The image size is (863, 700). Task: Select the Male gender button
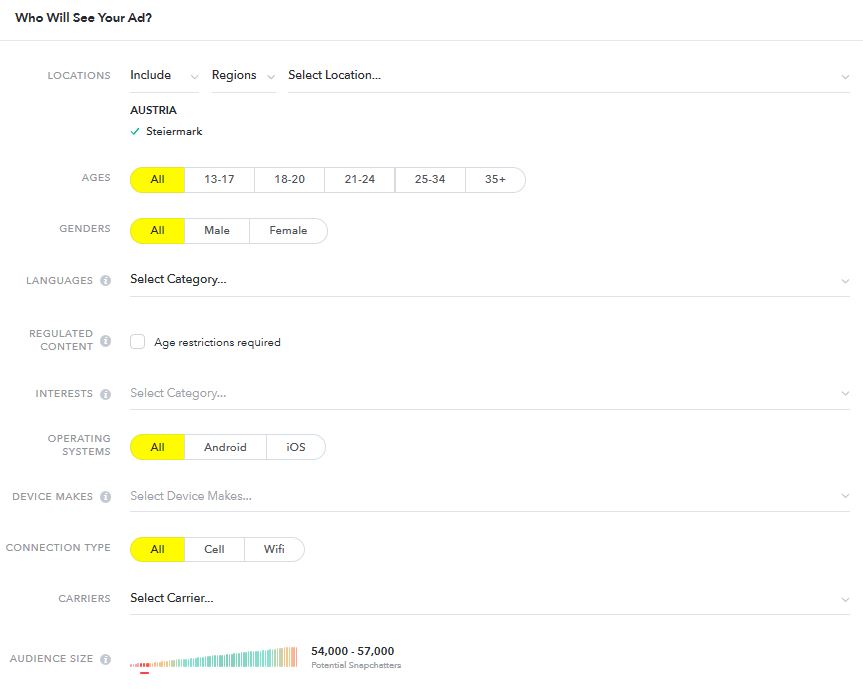point(217,231)
